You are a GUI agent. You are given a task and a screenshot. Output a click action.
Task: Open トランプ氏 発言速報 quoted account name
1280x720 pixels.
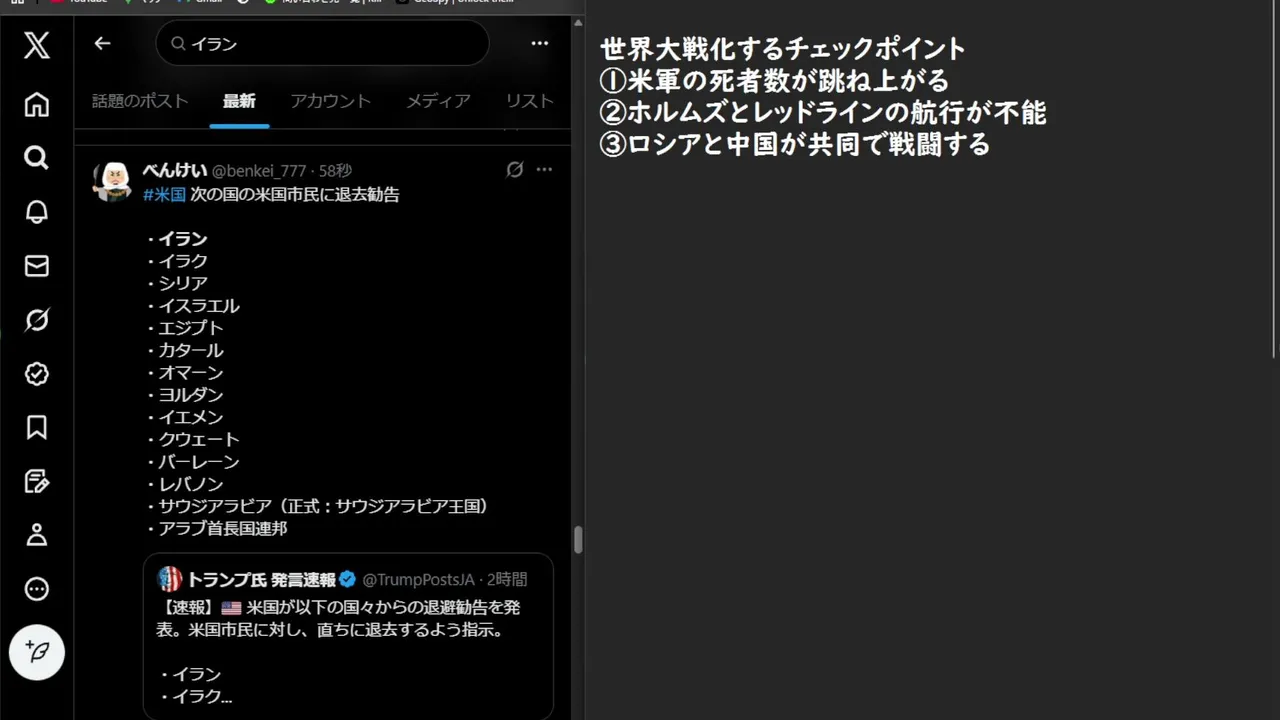[262, 579]
